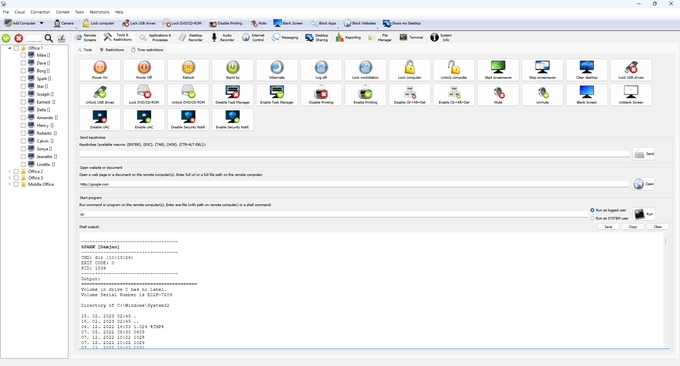Screen dimensions: 680x366
Task: Collapse the Office 1 tree group
Action: coord(10,48)
